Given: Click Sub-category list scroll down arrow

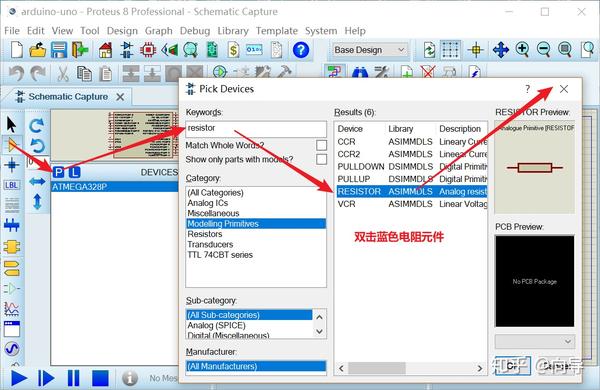Looking at the screenshot, I should (x=320, y=331).
